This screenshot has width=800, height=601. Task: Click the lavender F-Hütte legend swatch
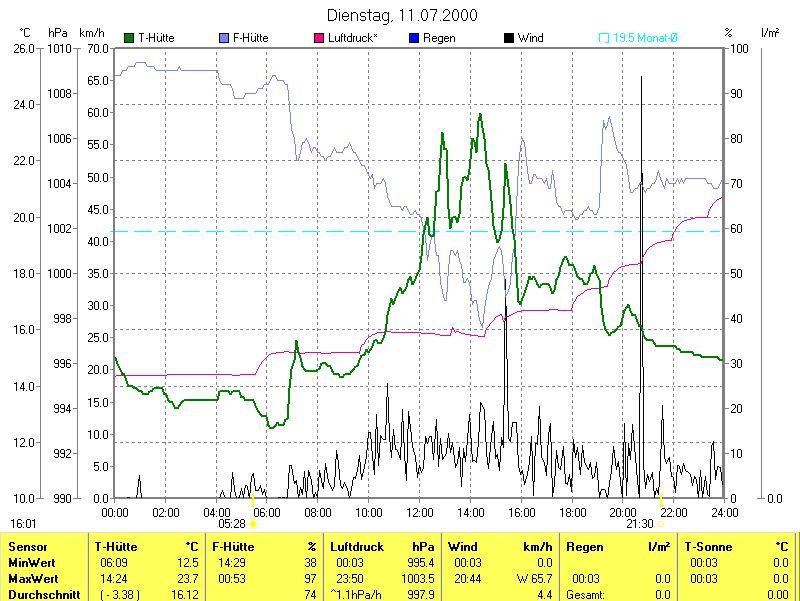pyautogui.click(x=224, y=38)
